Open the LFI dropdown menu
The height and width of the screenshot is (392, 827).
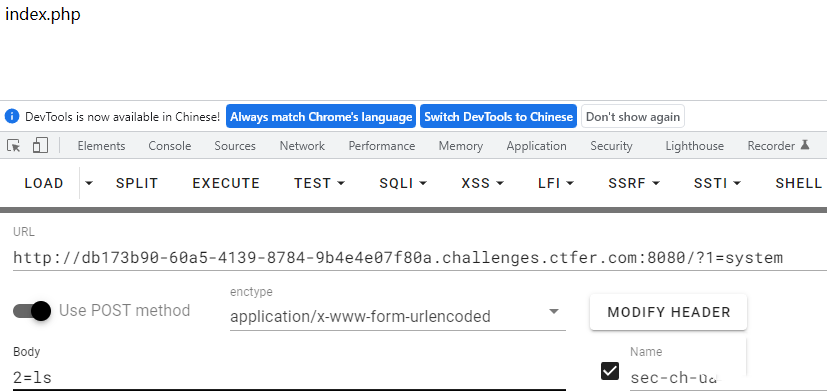pos(556,184)
